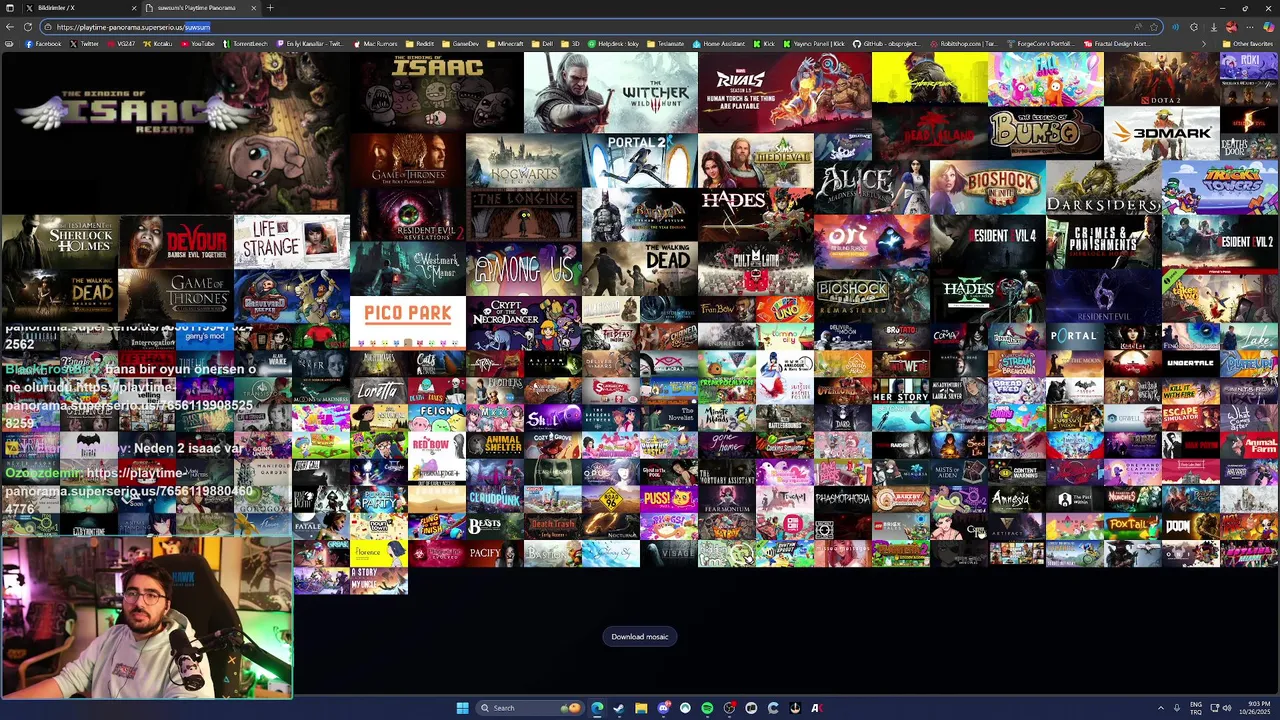Viewport: 1280px width, 720px height.
Task: Select the Undertale tile
Action: click(1190, 363)
